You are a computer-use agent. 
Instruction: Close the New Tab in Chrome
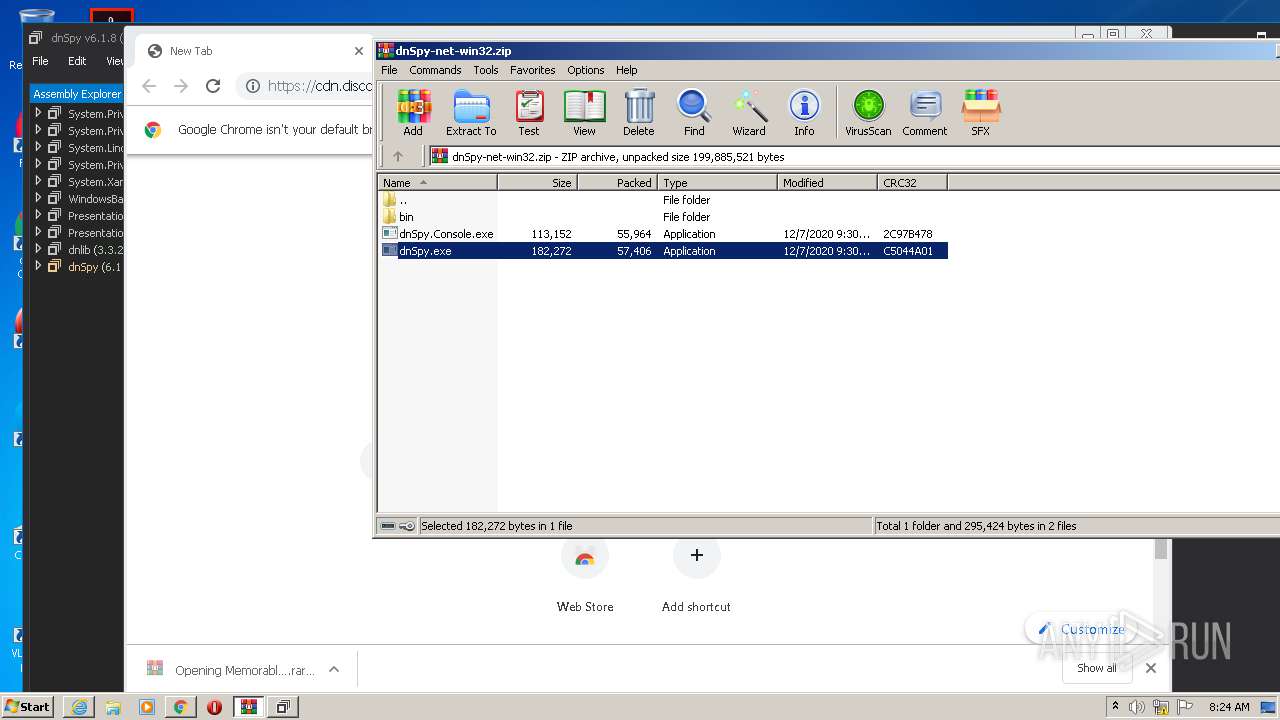click(x=359, y=51)
